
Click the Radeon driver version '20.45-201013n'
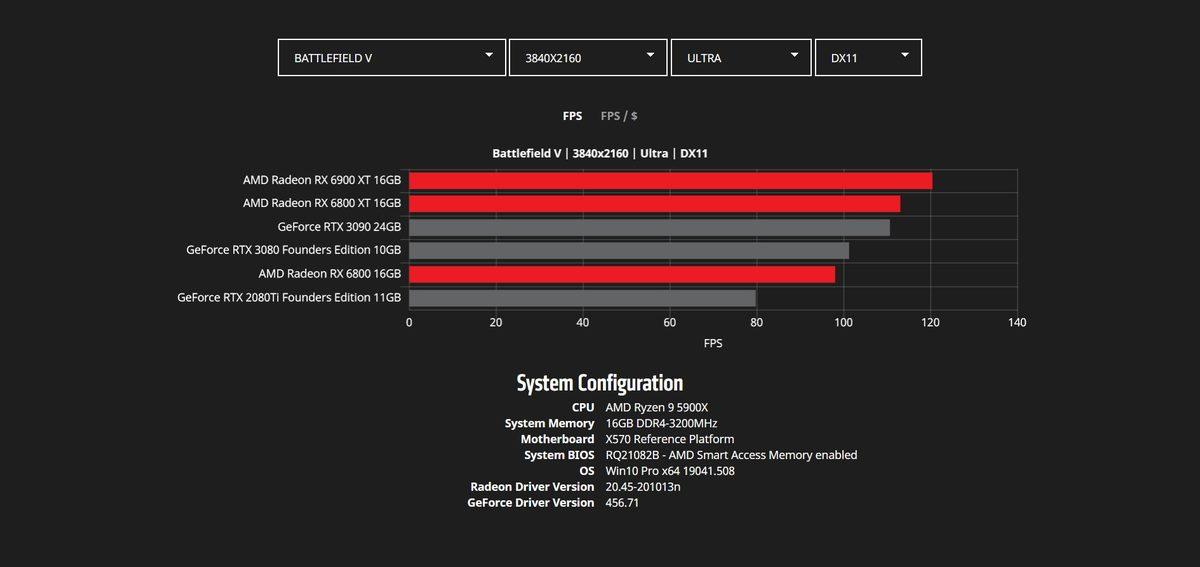(643, 487)
